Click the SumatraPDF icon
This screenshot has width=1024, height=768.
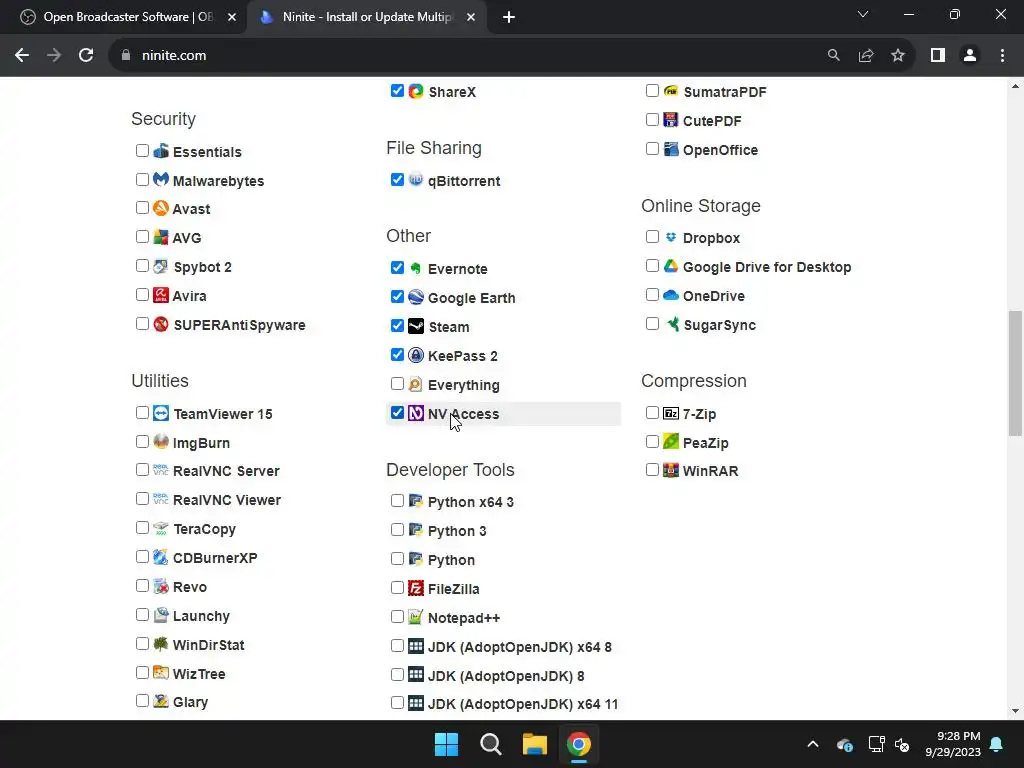(x=671, y=91)
